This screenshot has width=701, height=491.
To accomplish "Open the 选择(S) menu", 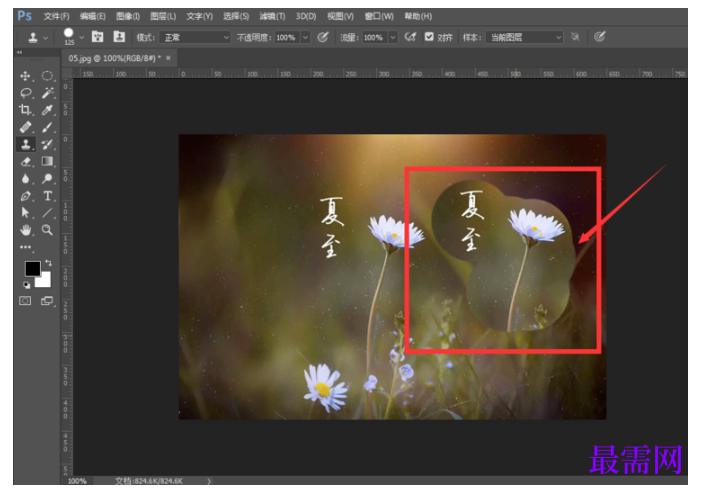I will tap(236, 17).
